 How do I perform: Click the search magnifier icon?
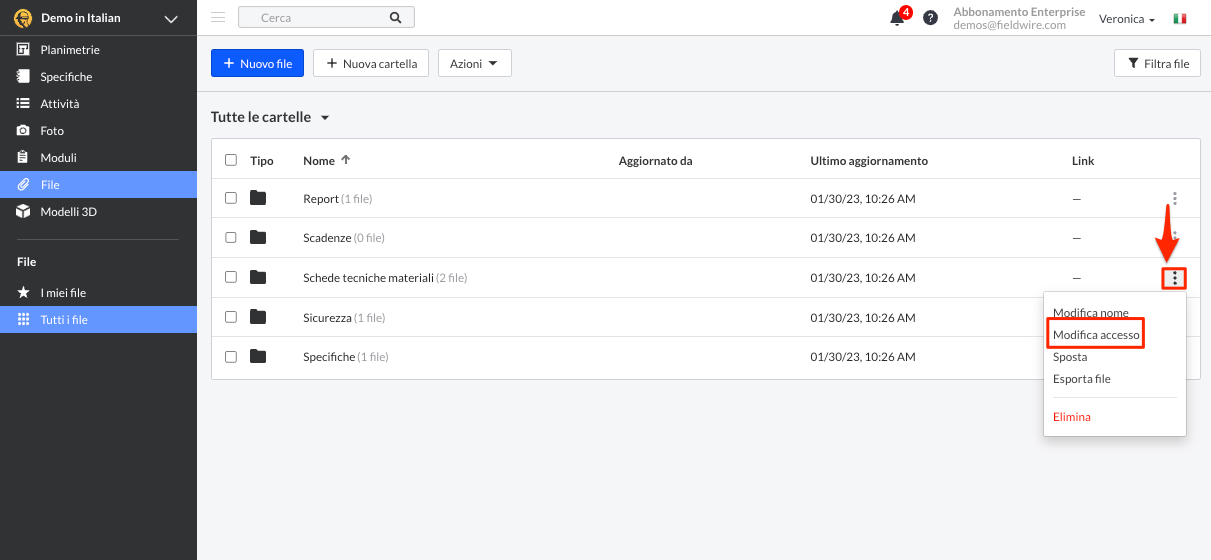click(x=395, y=18)
